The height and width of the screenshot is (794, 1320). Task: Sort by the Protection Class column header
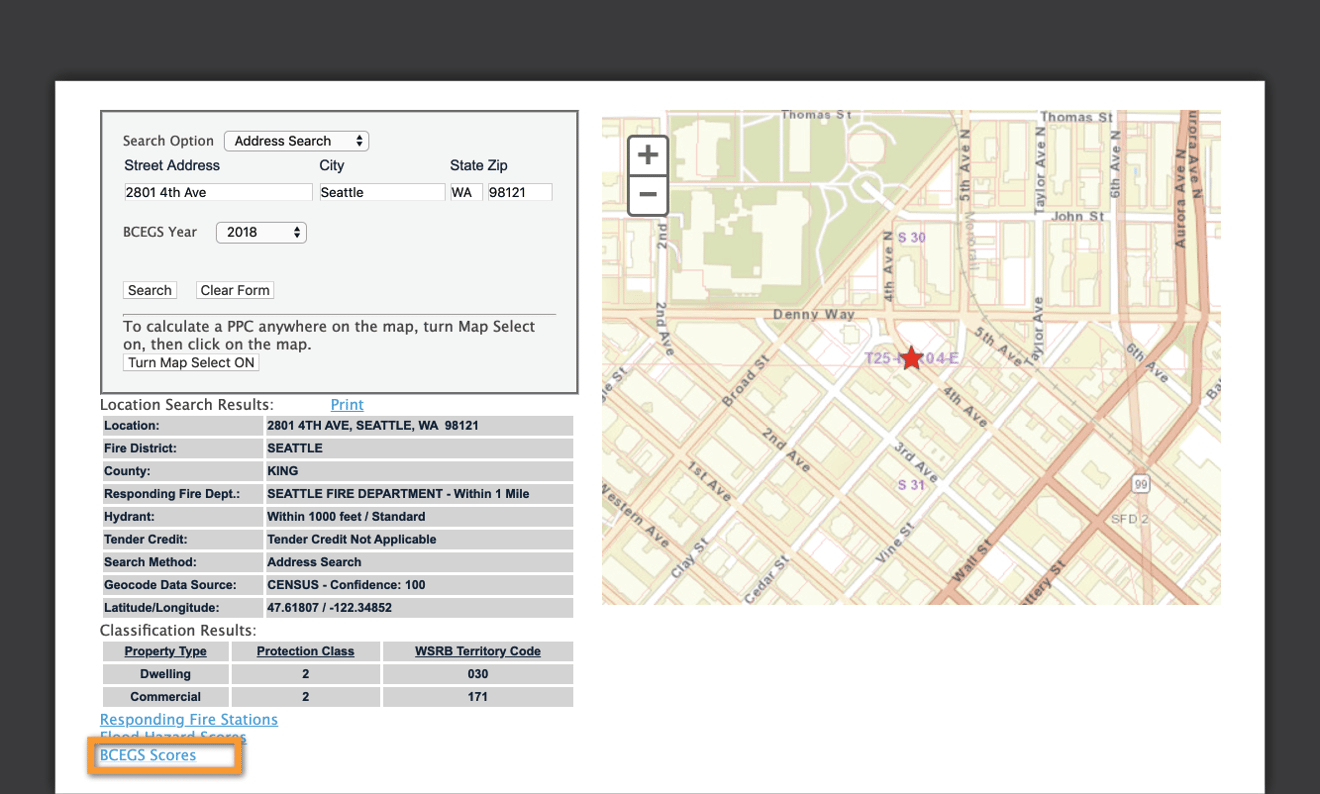(305, 651)
